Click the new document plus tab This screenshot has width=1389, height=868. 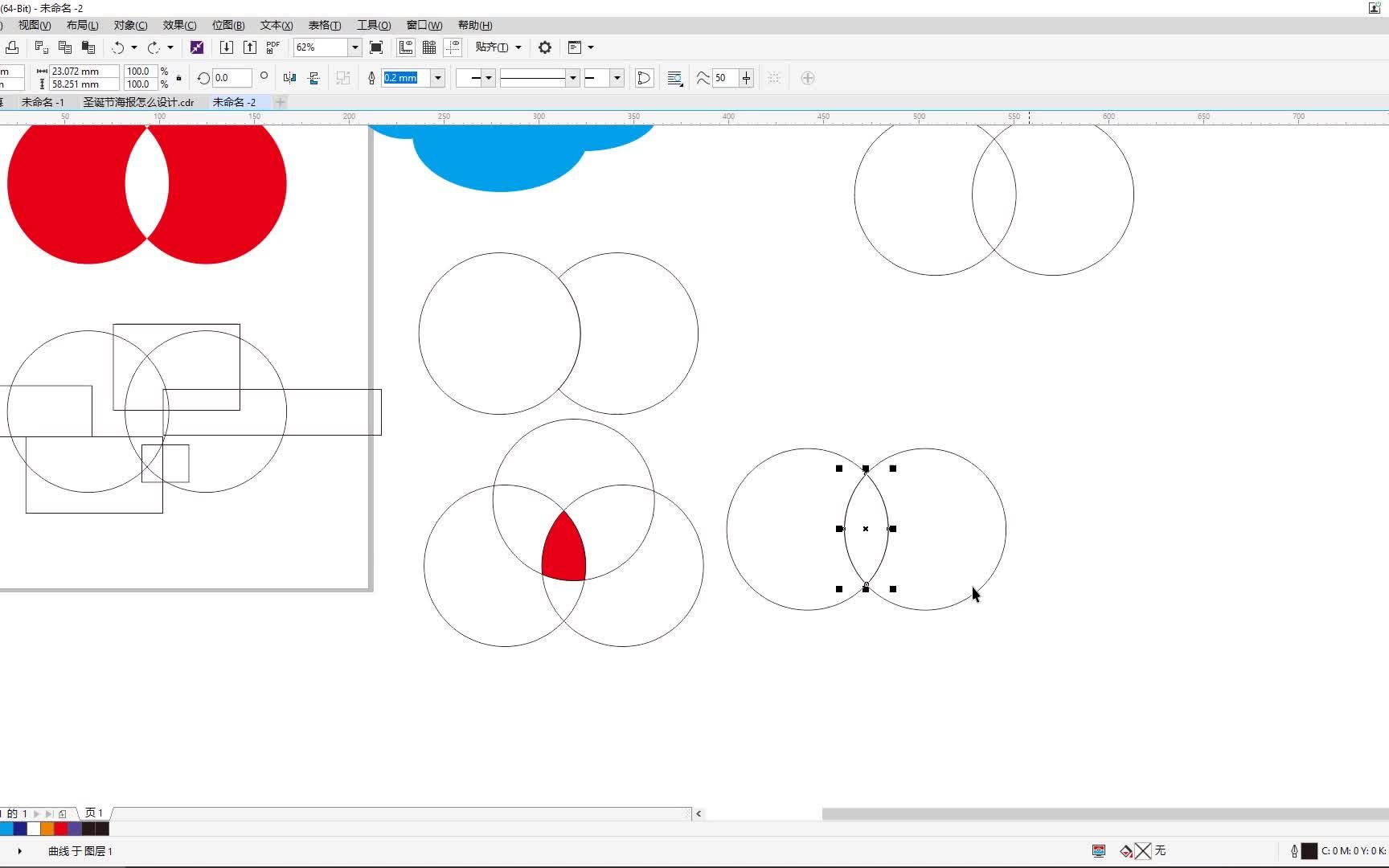pyautogui.click(x=280, y=102)
